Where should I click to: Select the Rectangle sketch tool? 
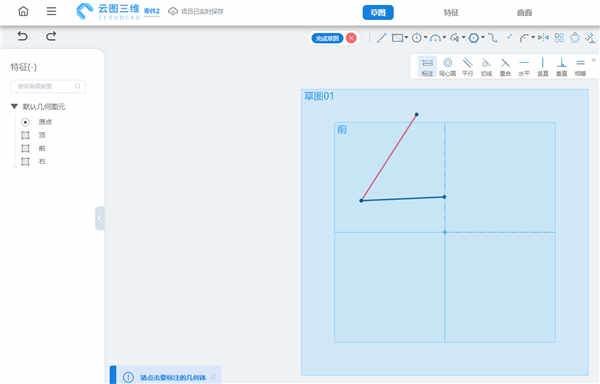[398, 38]
